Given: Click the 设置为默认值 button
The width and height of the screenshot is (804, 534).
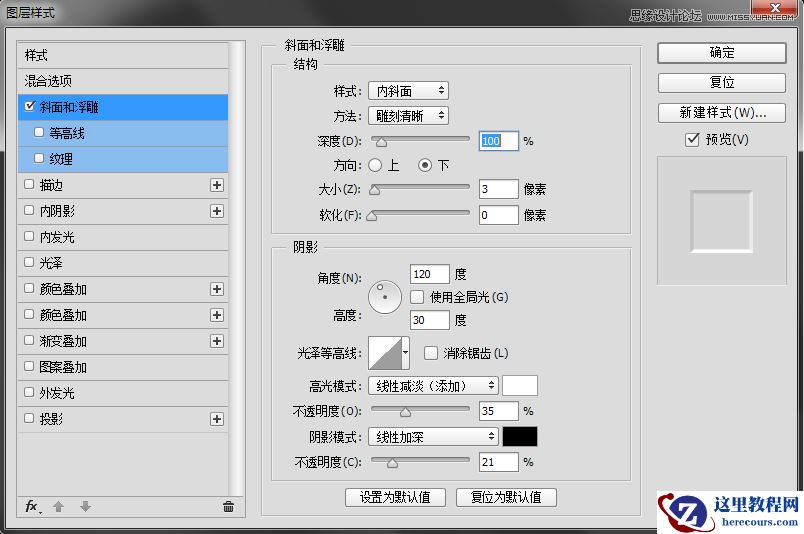Looking at the screenshot, I should (395, 497).
